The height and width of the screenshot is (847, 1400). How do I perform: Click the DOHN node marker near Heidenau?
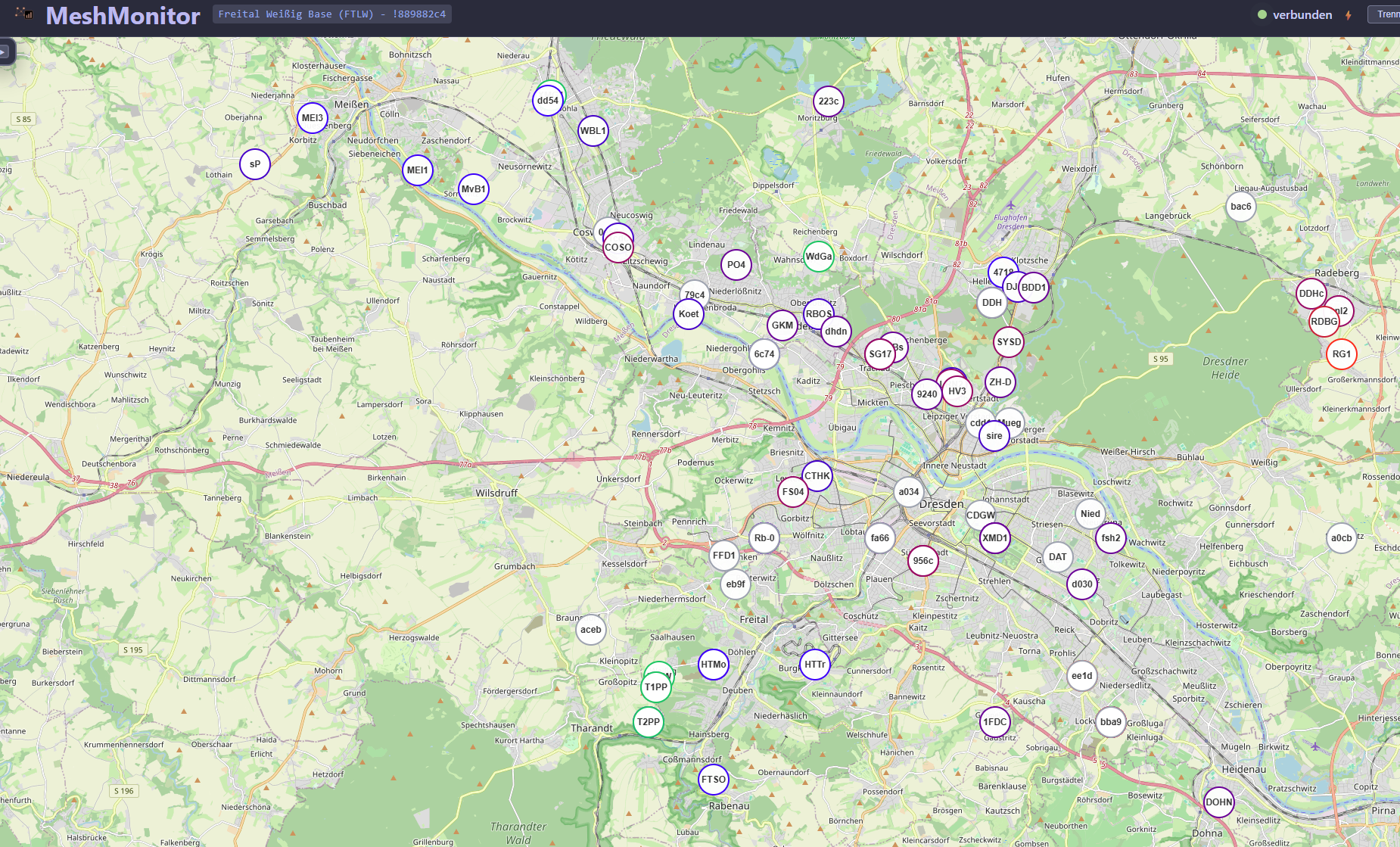1218,802
